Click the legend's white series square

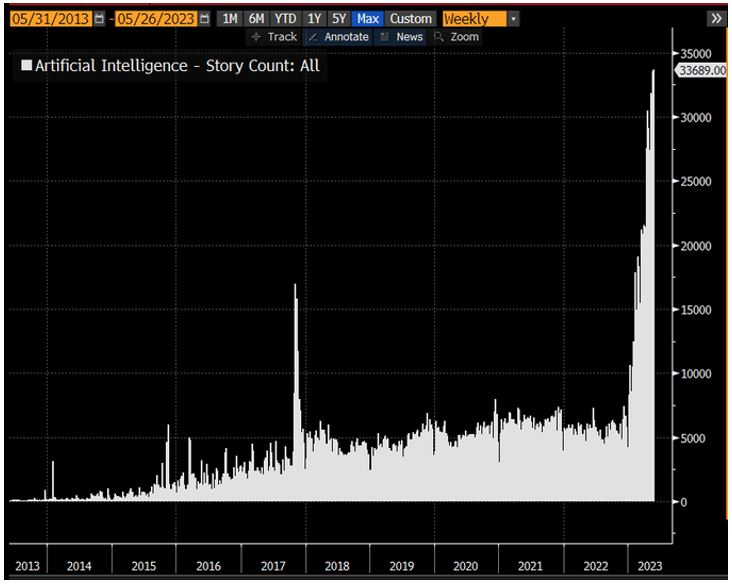pos(27,65)
